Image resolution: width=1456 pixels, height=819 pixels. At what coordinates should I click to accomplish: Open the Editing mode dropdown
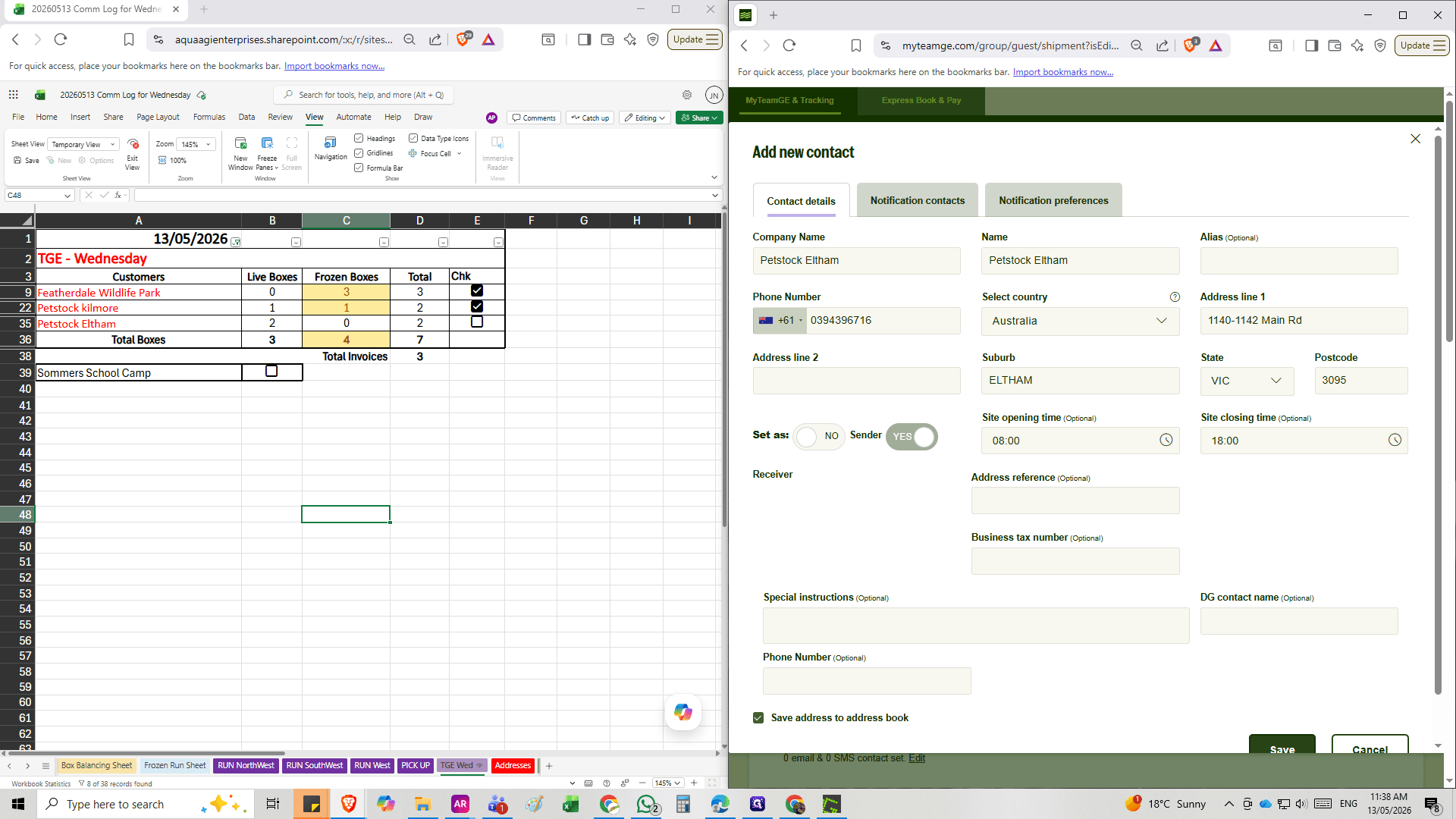645,118
